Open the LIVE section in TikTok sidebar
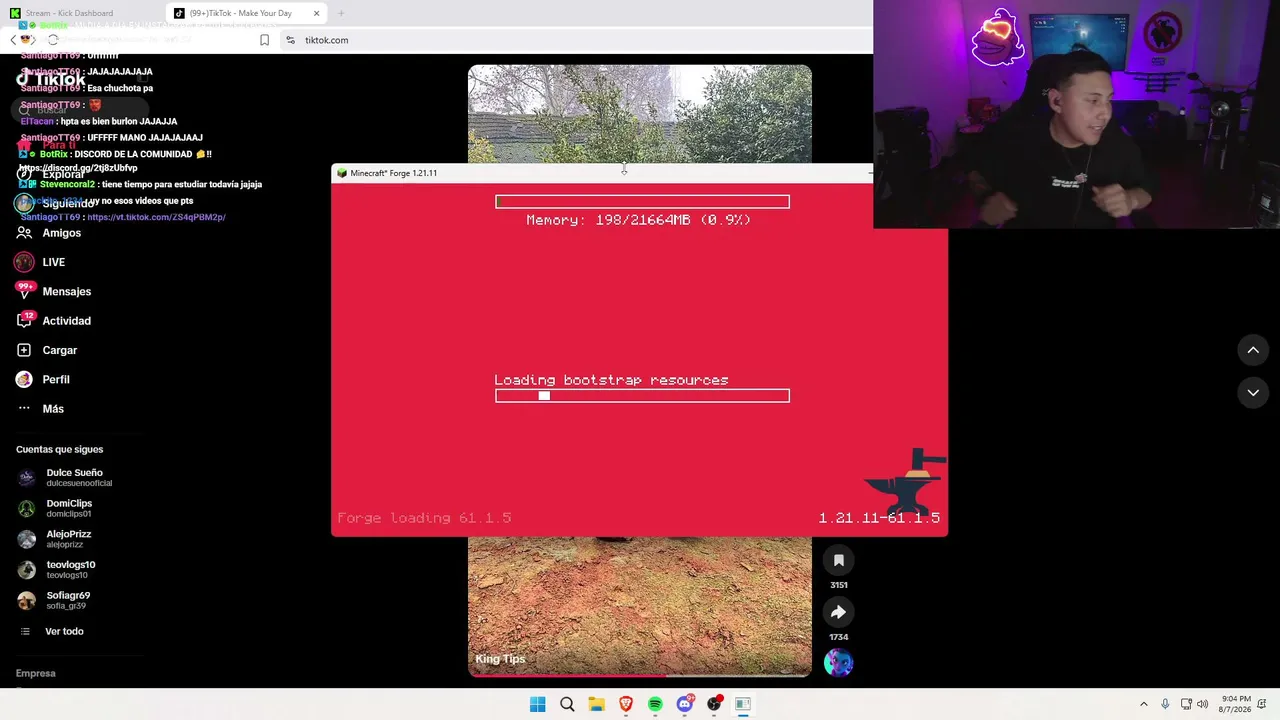The width and height of the screenshot is (1280, 720). click(40, 262)
